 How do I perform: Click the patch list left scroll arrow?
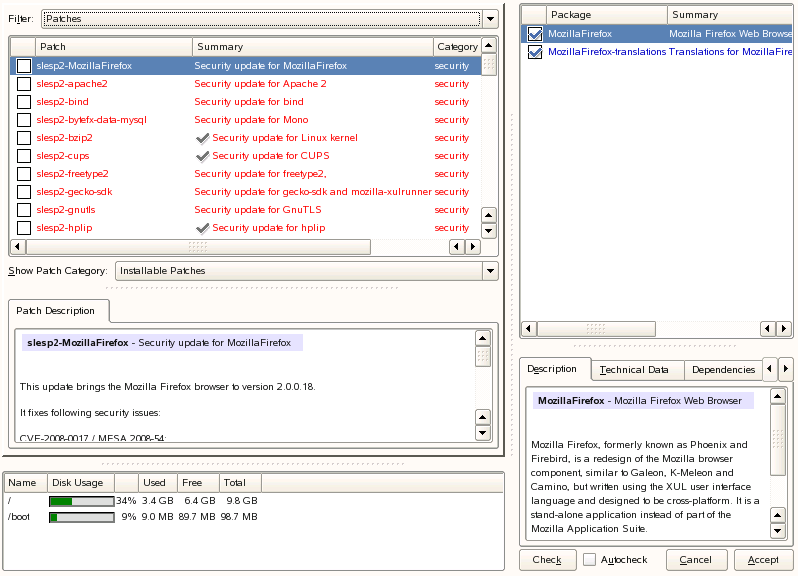(x=18, y=247)
